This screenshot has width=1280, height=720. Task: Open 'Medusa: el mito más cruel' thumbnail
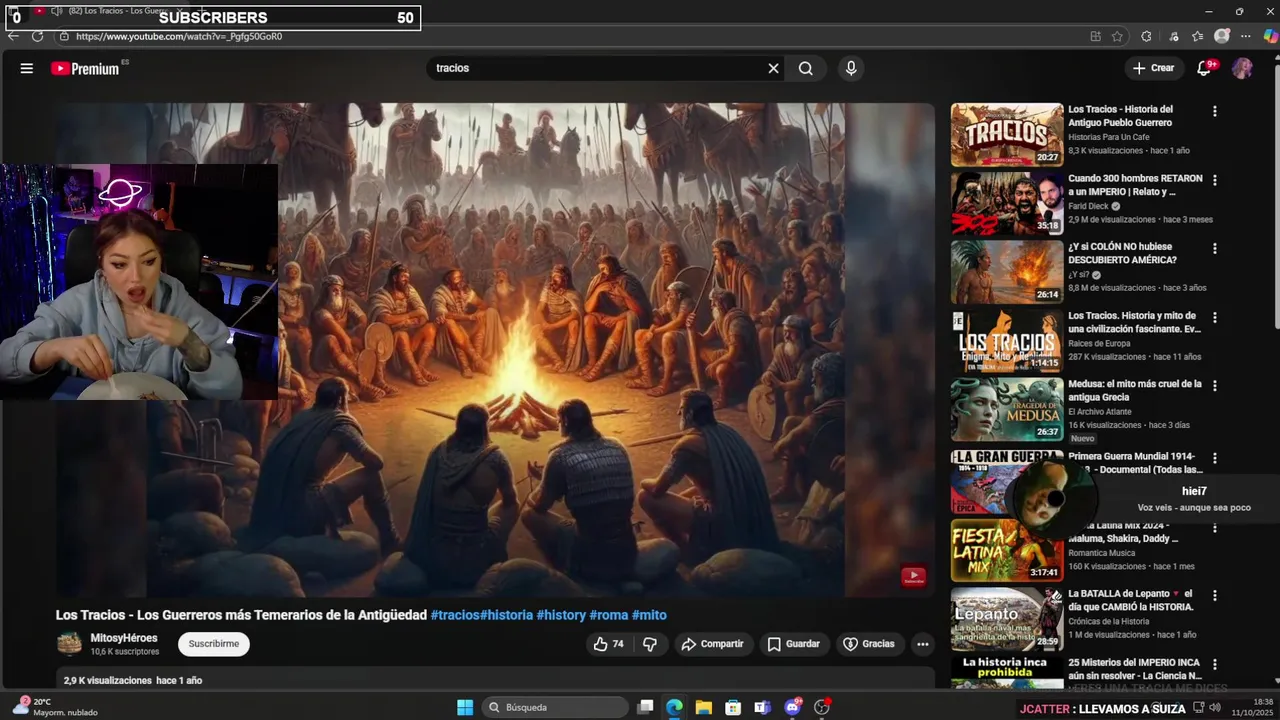[1007, 409]
